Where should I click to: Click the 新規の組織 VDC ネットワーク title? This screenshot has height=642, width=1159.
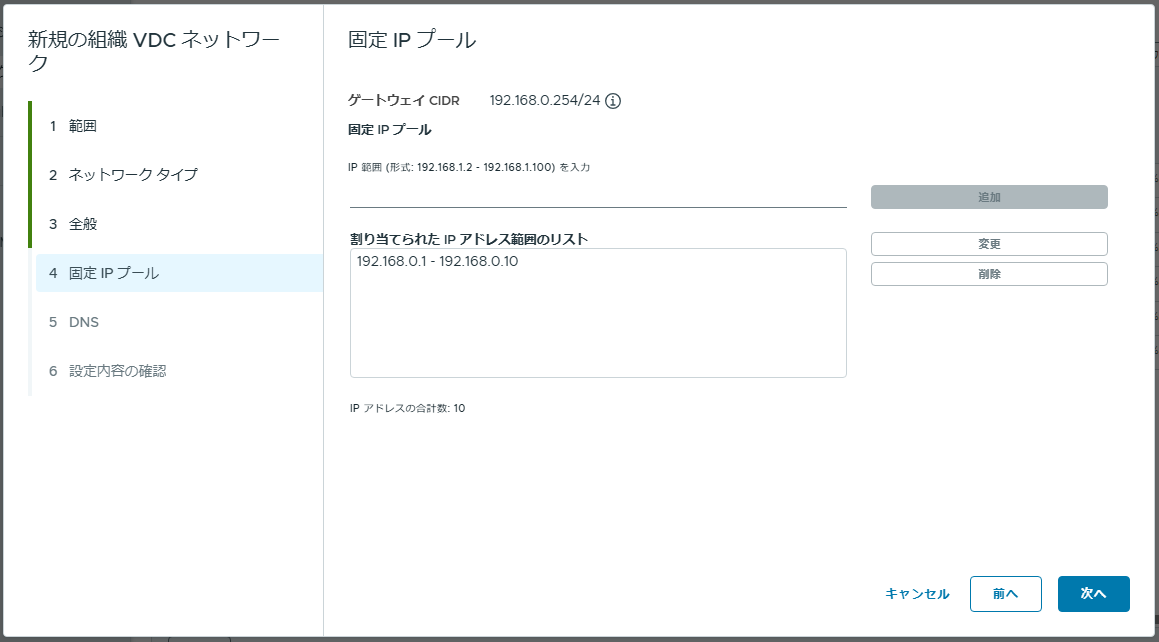coord(154,51)
